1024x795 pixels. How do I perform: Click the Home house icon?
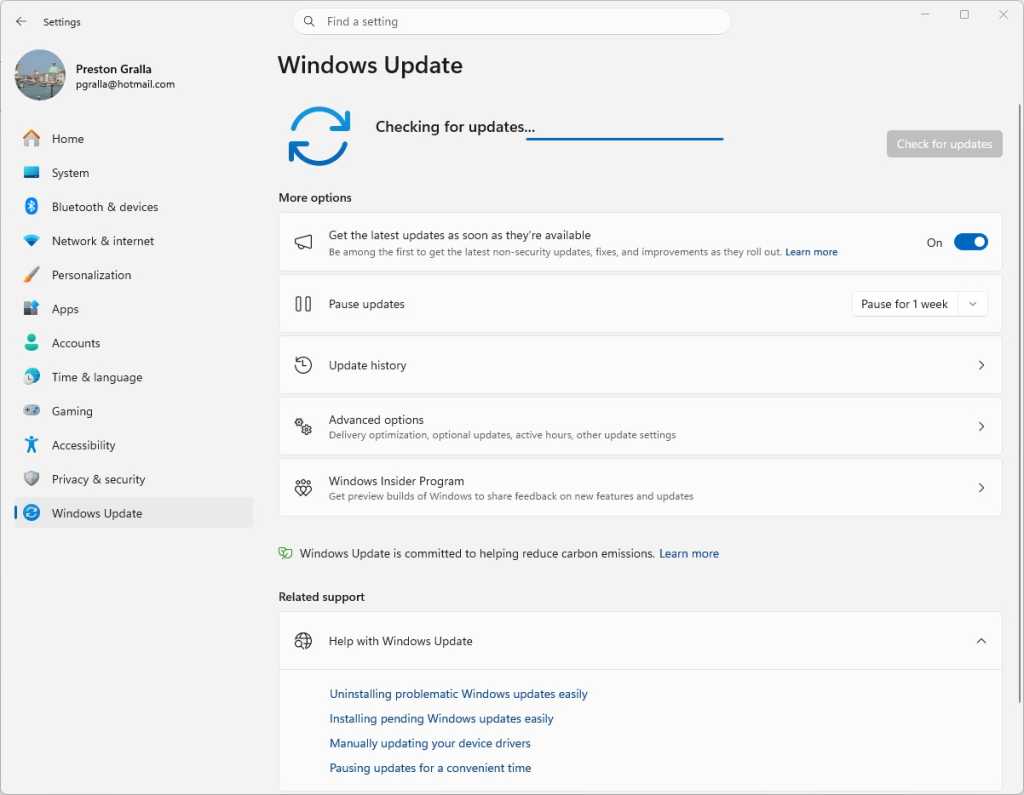[x=31, y=138]
